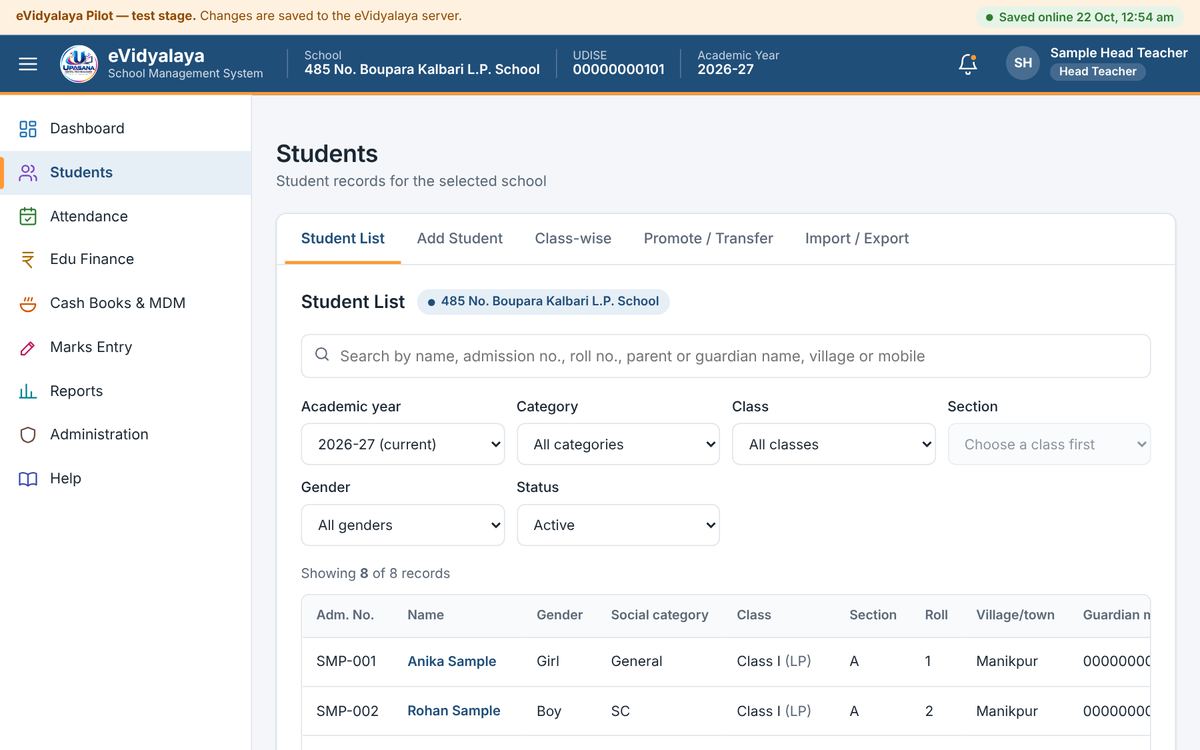The width and height of the screenshot is (1200, 750).
Task: Open Dashboard in the sidebar
Action: [125, 129]
